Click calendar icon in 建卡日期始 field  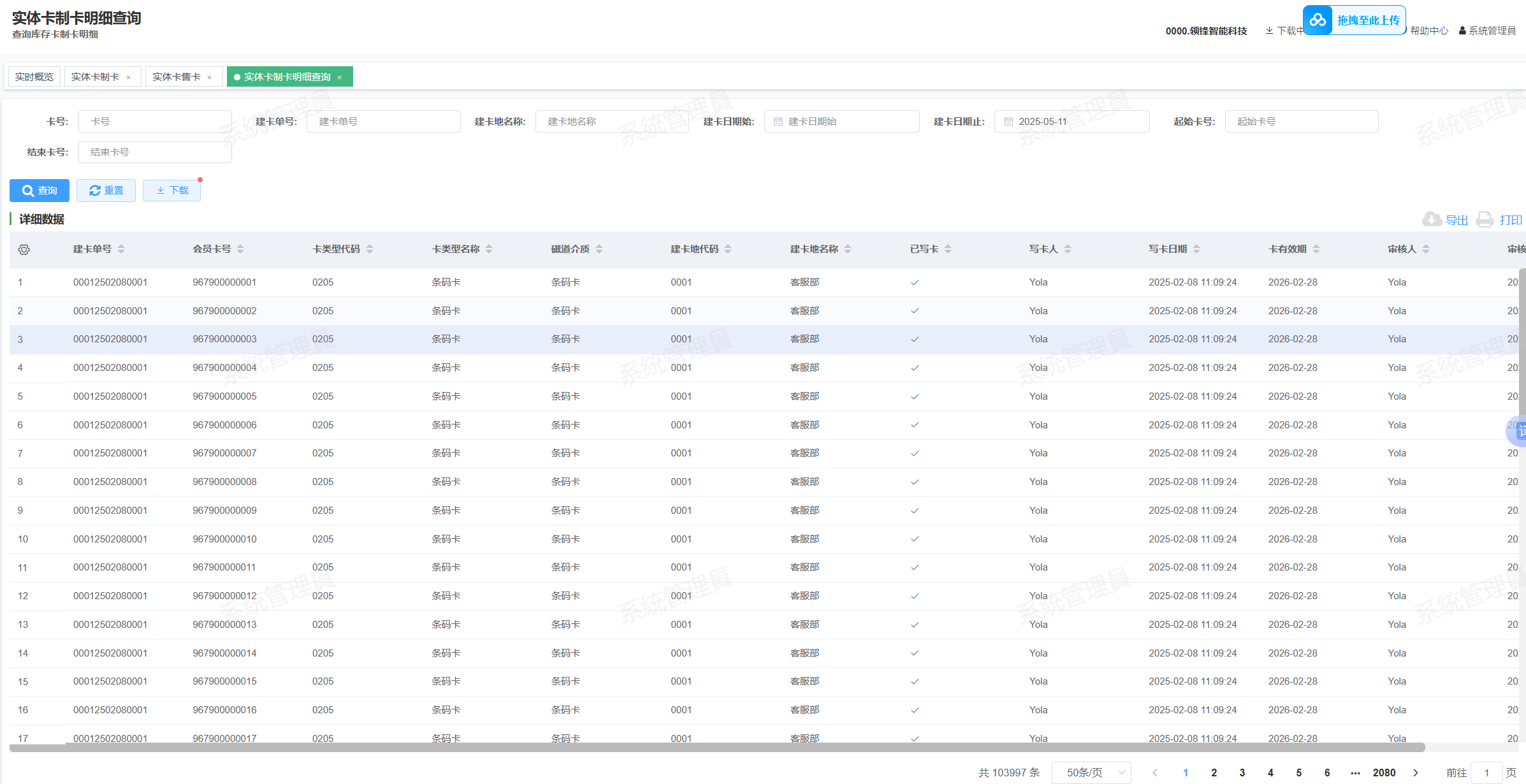(x=778, y=122)
